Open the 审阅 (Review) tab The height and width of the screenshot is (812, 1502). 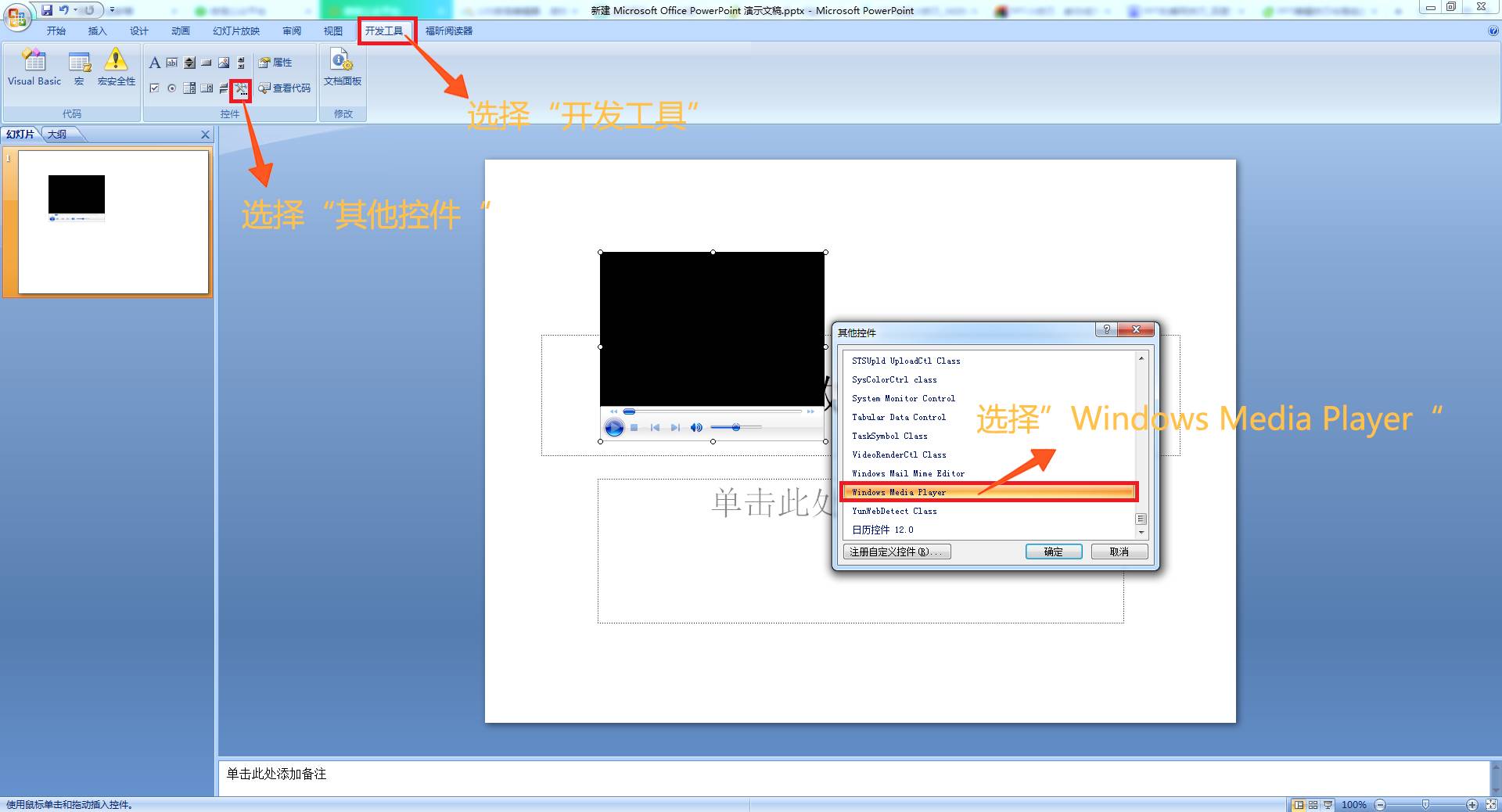(x=292, y=31)
